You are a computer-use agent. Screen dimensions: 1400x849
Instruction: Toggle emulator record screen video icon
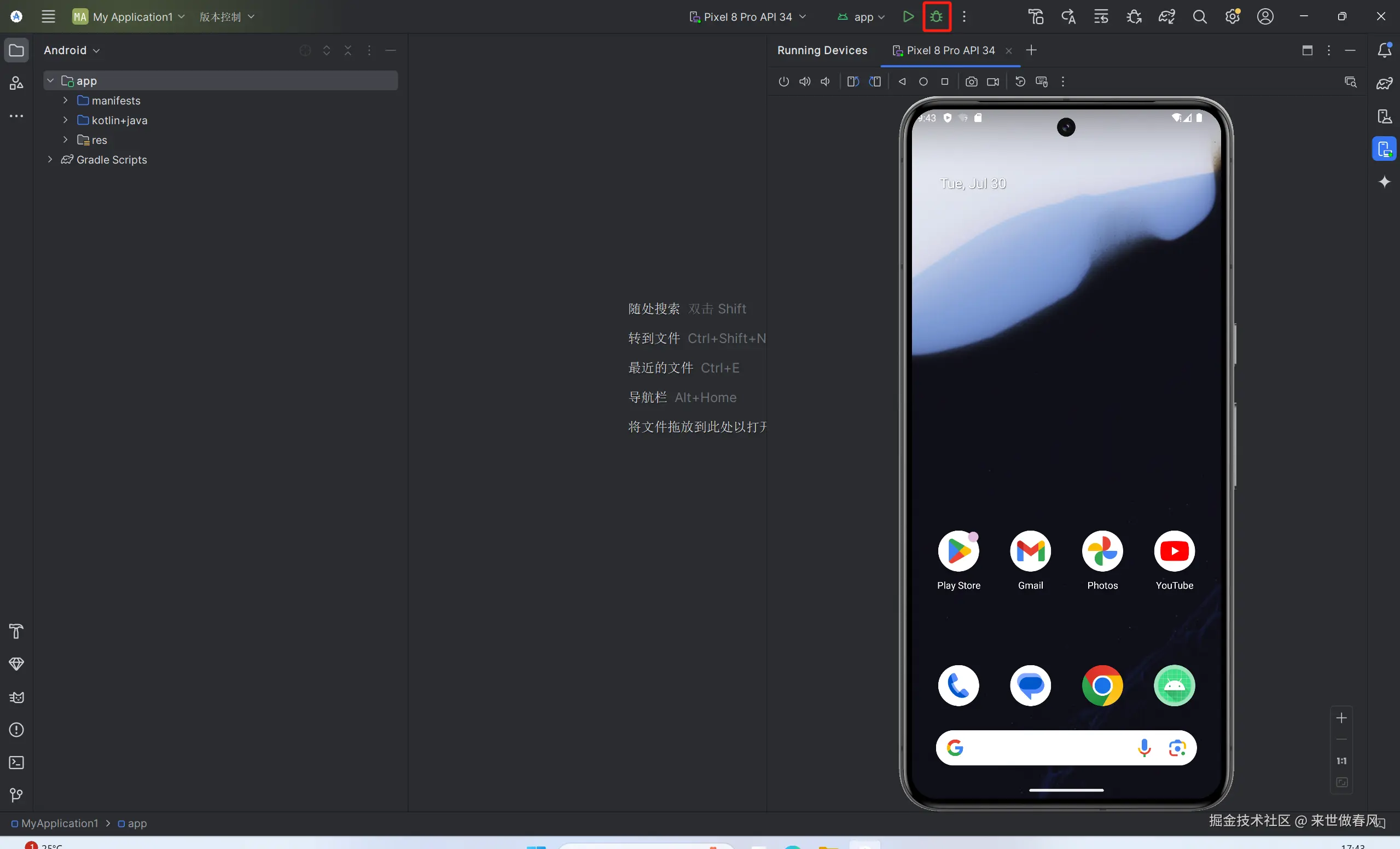[992, 82]
